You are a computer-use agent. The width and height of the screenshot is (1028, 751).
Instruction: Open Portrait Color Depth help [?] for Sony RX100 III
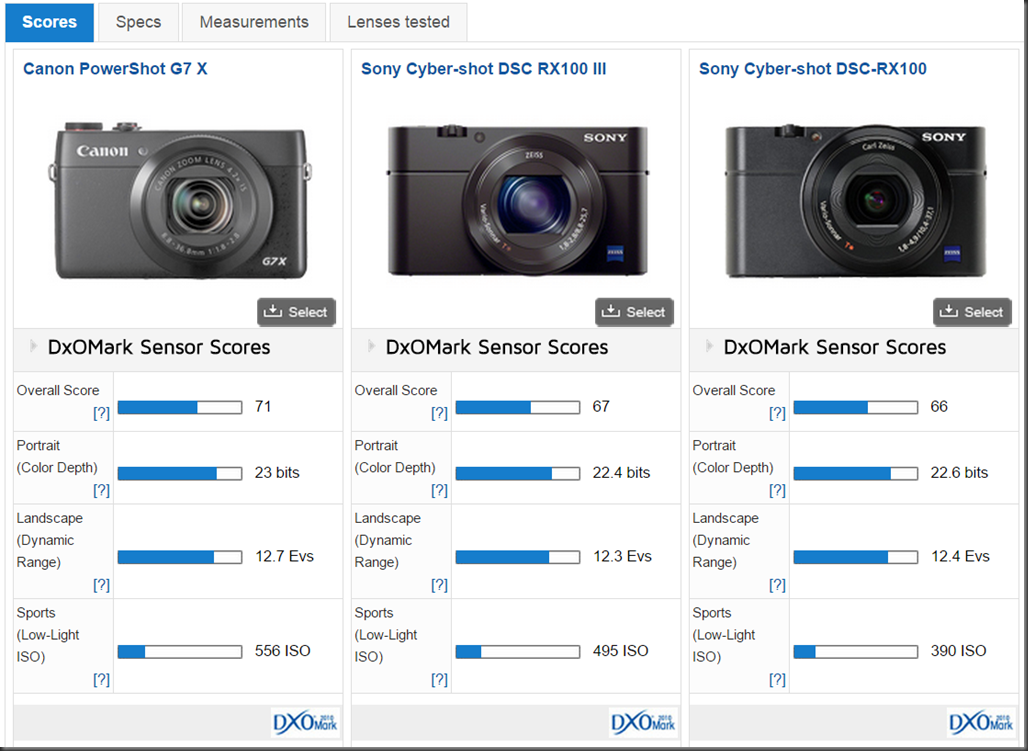point(439,490)
